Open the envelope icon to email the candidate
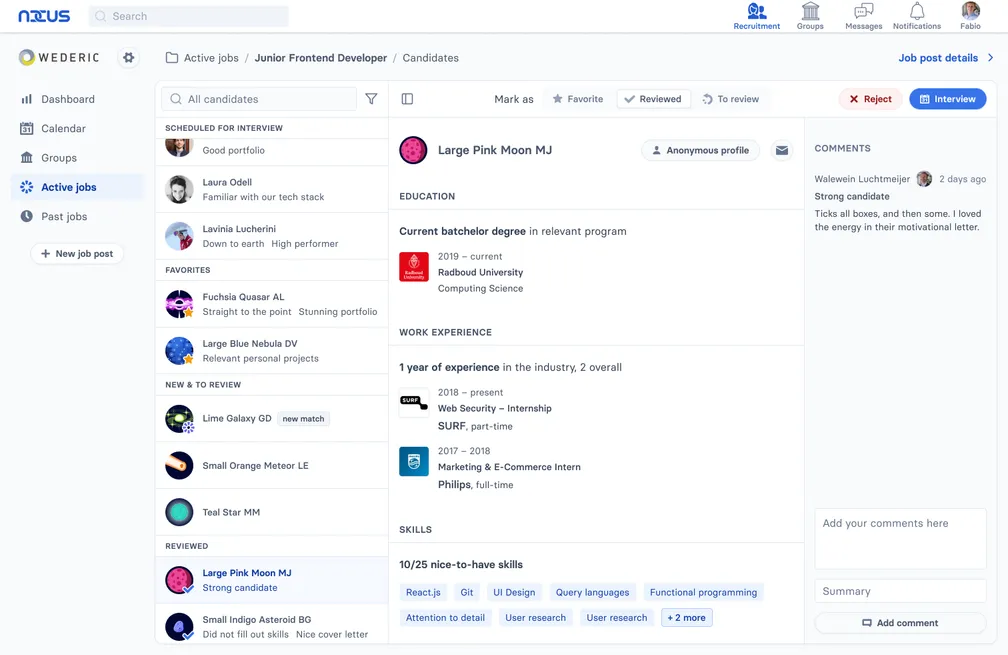1008x655 pixels. click(x=782, y=149)
